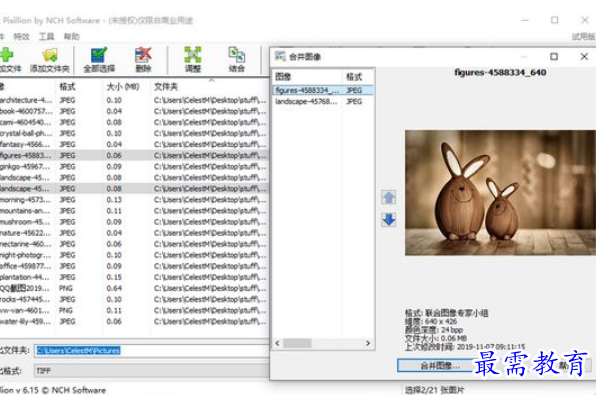Screen dimensions: 596x395
Task: Select the office-459877... file row
Action: point(134,266)
